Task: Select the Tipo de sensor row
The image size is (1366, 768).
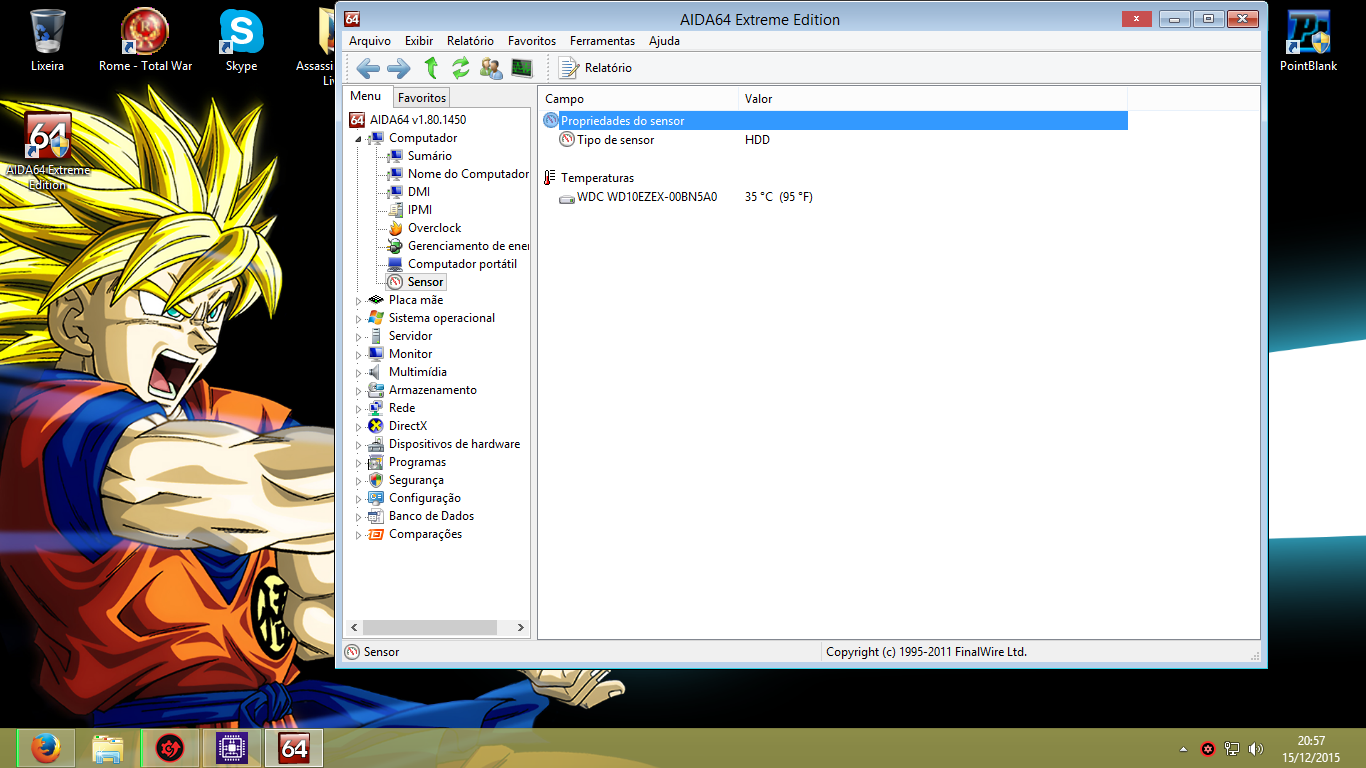Action: [834, 140]
